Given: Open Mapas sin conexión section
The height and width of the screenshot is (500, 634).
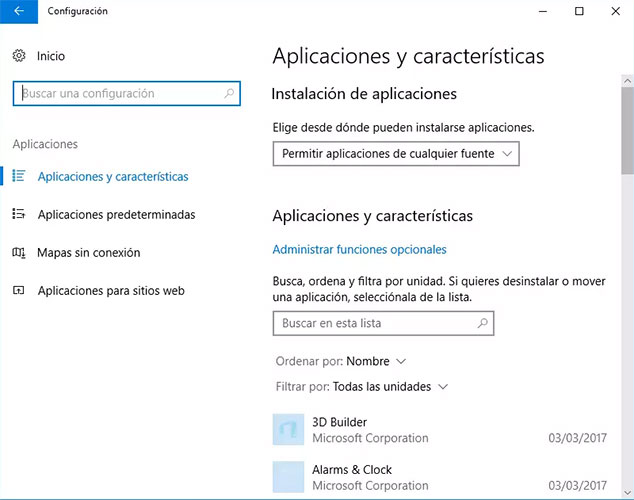Looking at the screenshot, I should click(89, 253).
